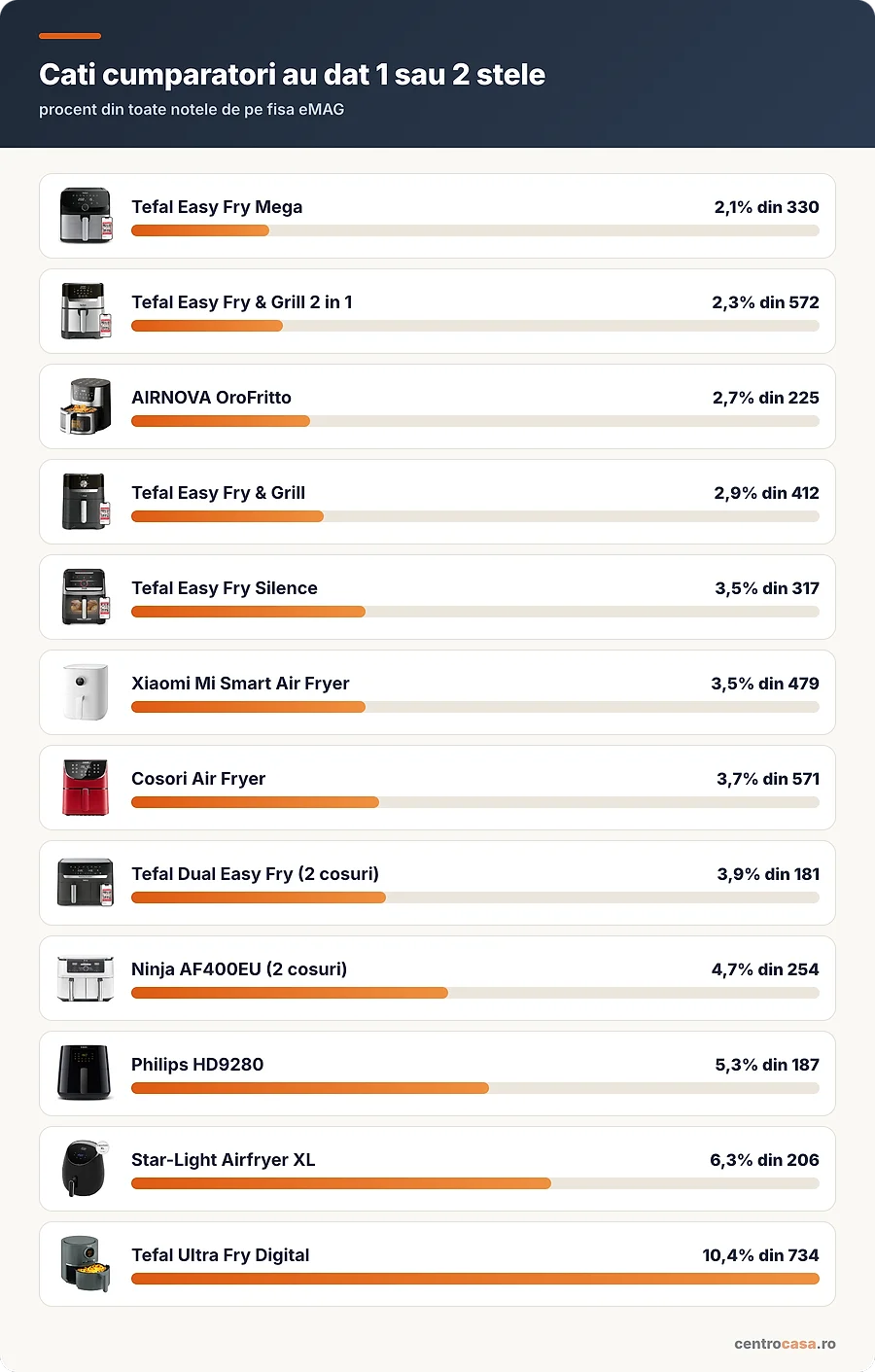Click the chart title about 1 sau 2 stele
875x1372 pixels.
(292, 75)
